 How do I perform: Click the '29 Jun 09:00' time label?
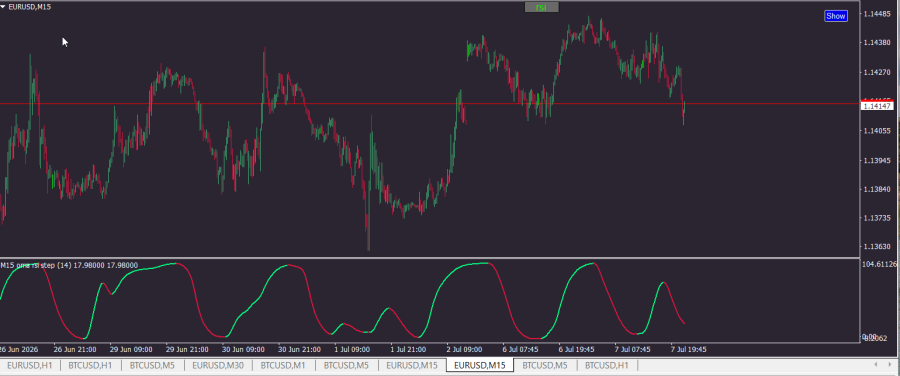131,349
